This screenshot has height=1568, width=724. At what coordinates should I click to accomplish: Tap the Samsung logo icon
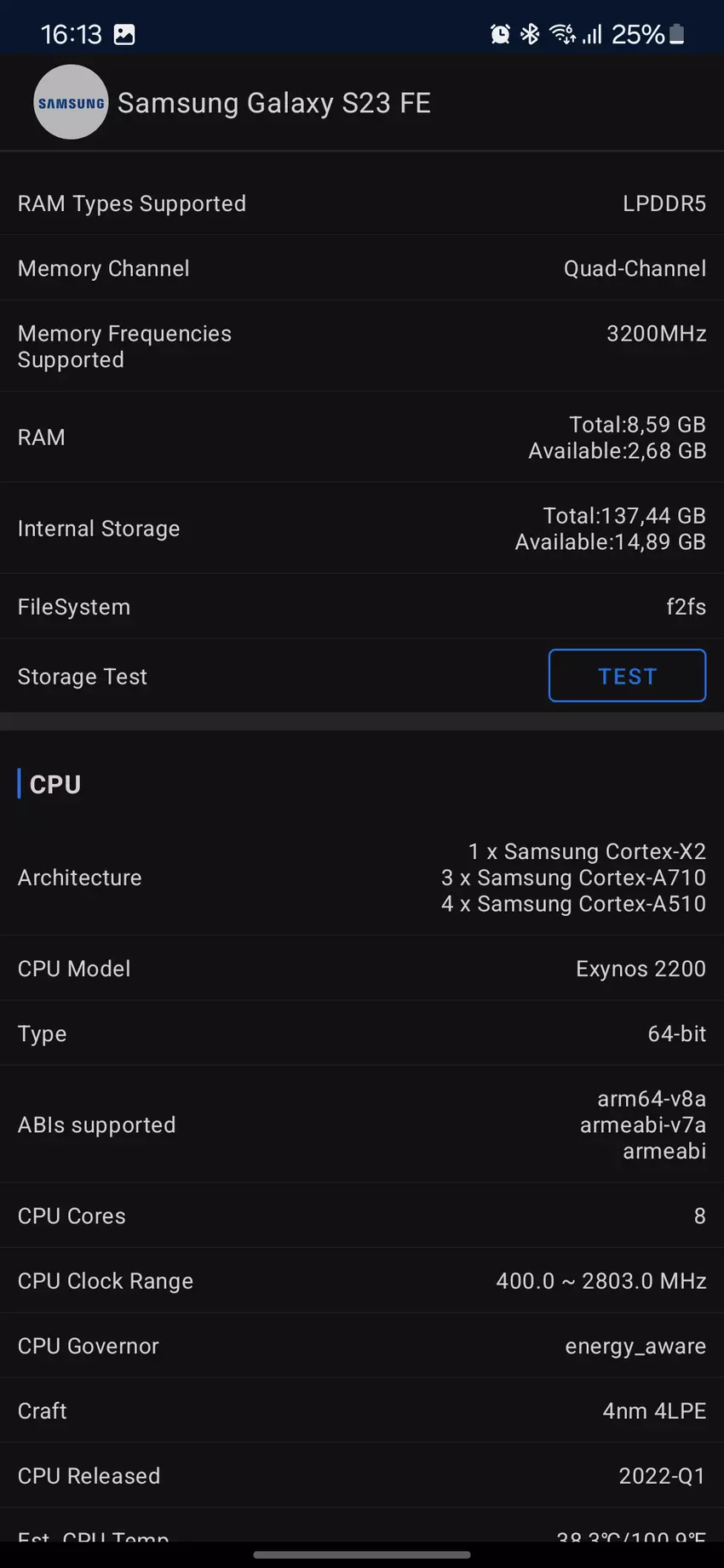click(71, 102)
